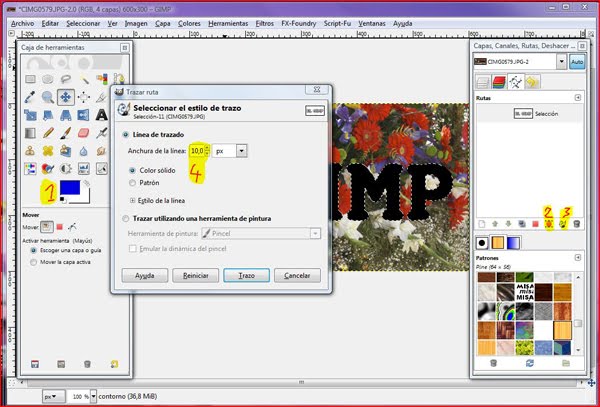Select the Color Picker eyedropper tool

[30, 97]
